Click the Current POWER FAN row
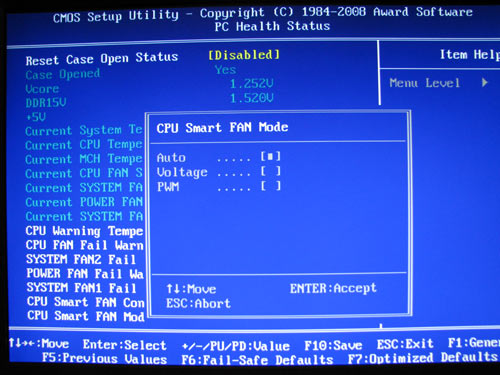Image resolution: width=500 pixels, height=375 pixels. tap(84, 202)
